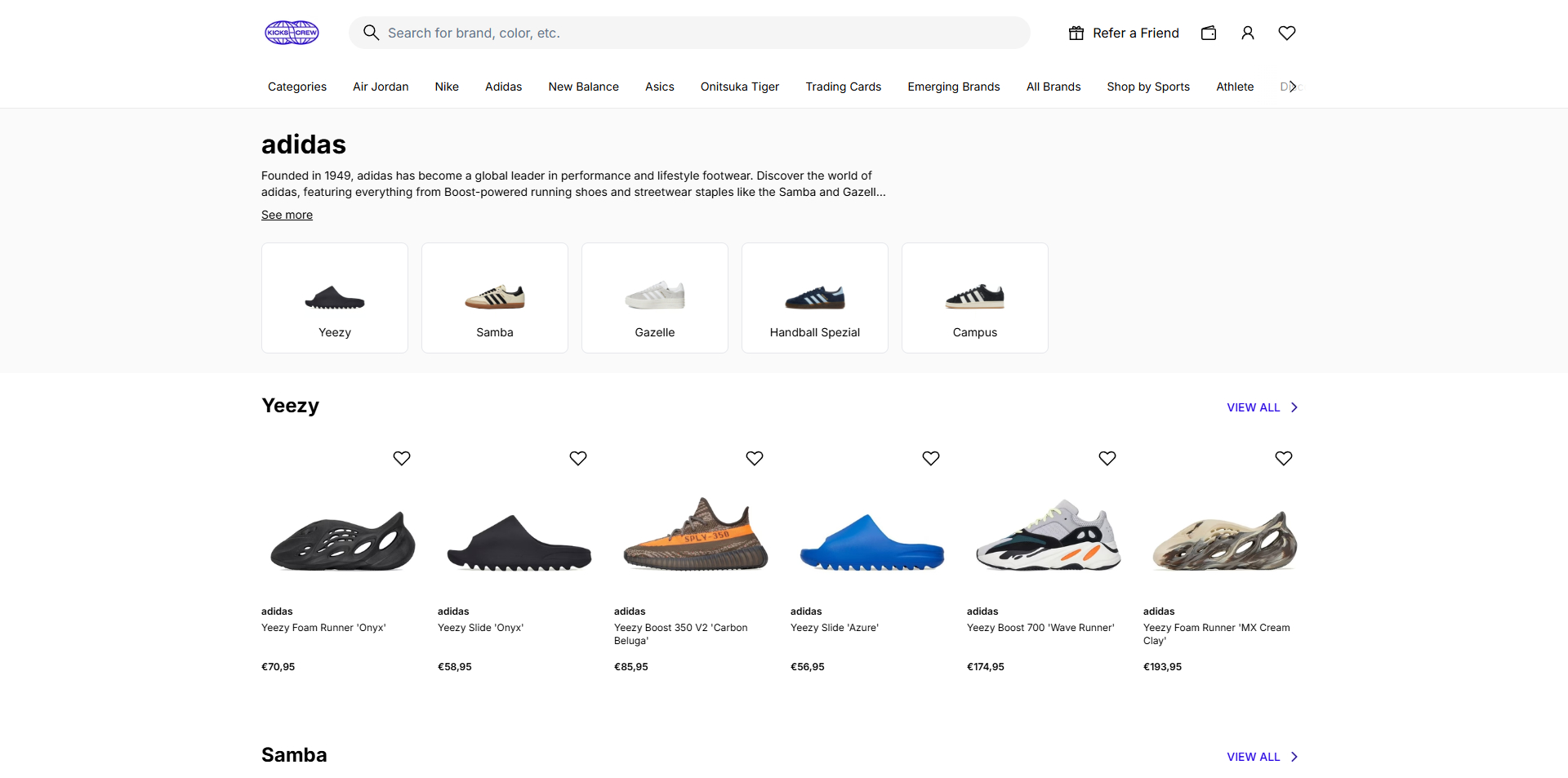The image size is (1568, 778).
Task: Favorite Yeezy Foam Runner 'Onyx' heart
Action: pyautogui.click(x=402, y=458)
